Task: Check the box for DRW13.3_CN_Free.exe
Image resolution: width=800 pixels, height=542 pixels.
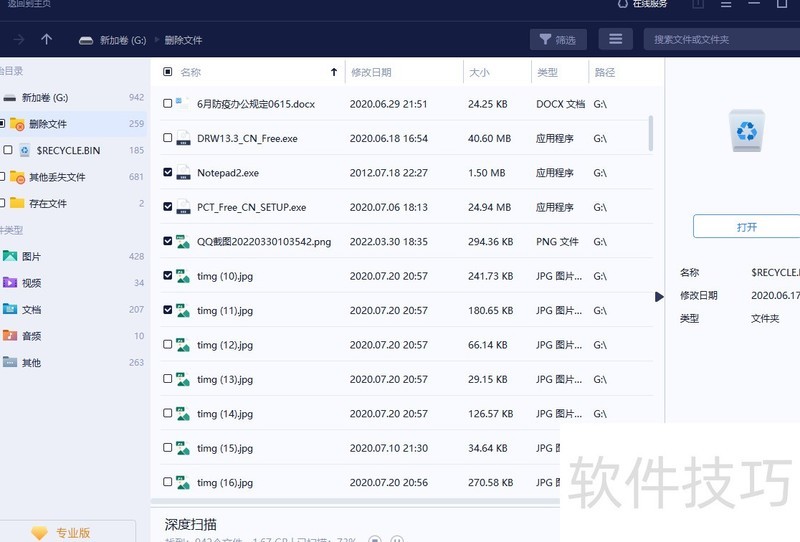Action: [168, 138]
